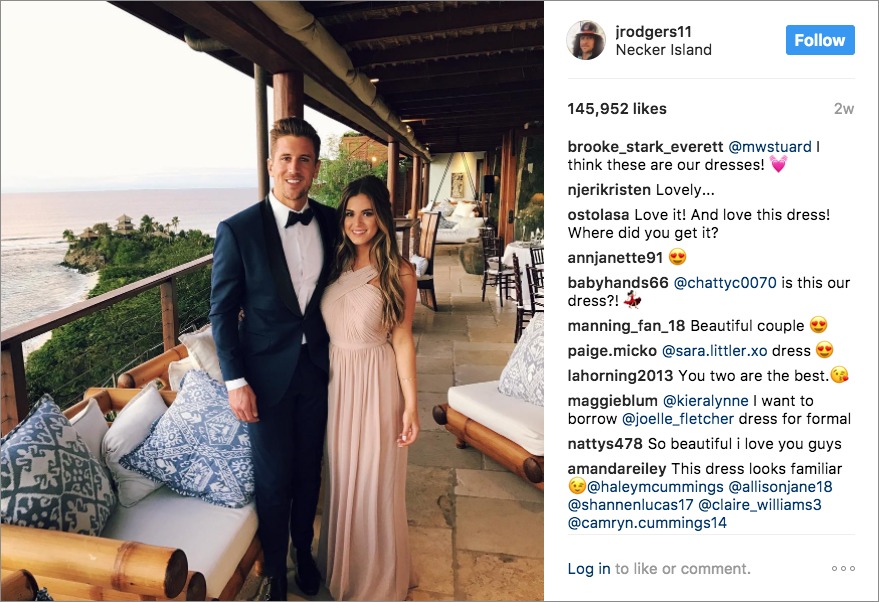The width and height of the screenshot is (879, 602).
Task: Open the three-dot more options menu
Action: click(x=843, y=568)
